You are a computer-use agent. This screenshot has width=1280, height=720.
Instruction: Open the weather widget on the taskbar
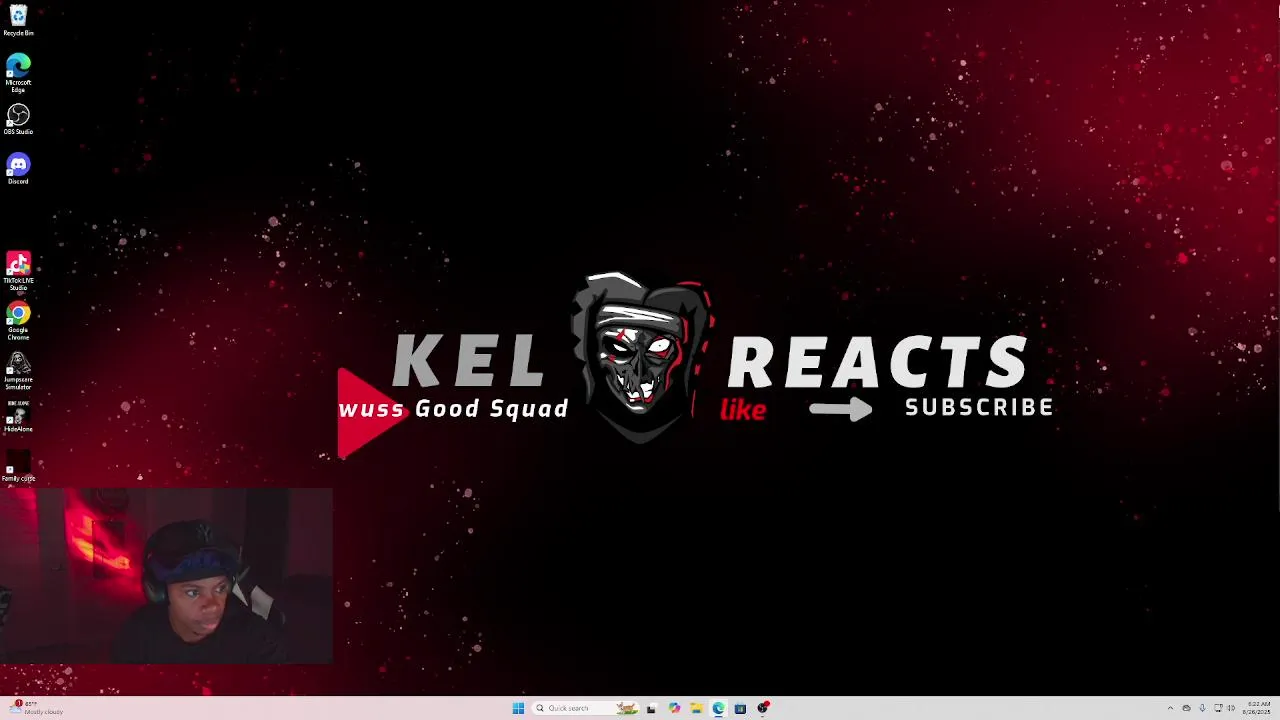(x=36, y=708)
